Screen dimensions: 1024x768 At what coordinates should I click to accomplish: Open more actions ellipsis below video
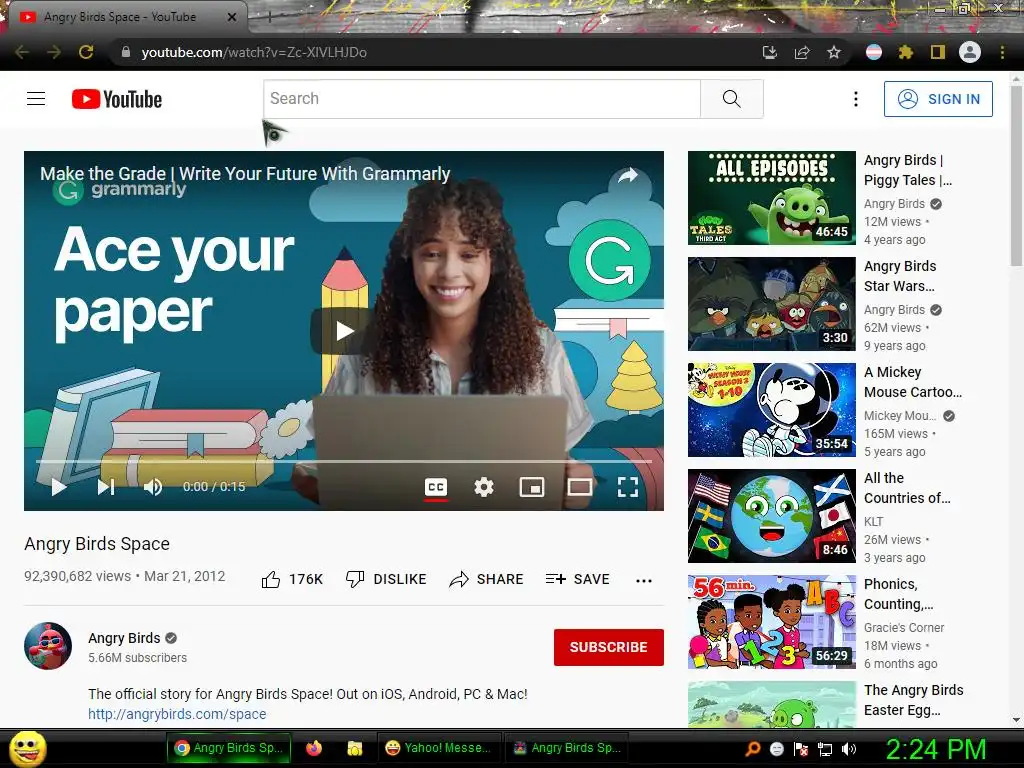(x=644, y=581)
